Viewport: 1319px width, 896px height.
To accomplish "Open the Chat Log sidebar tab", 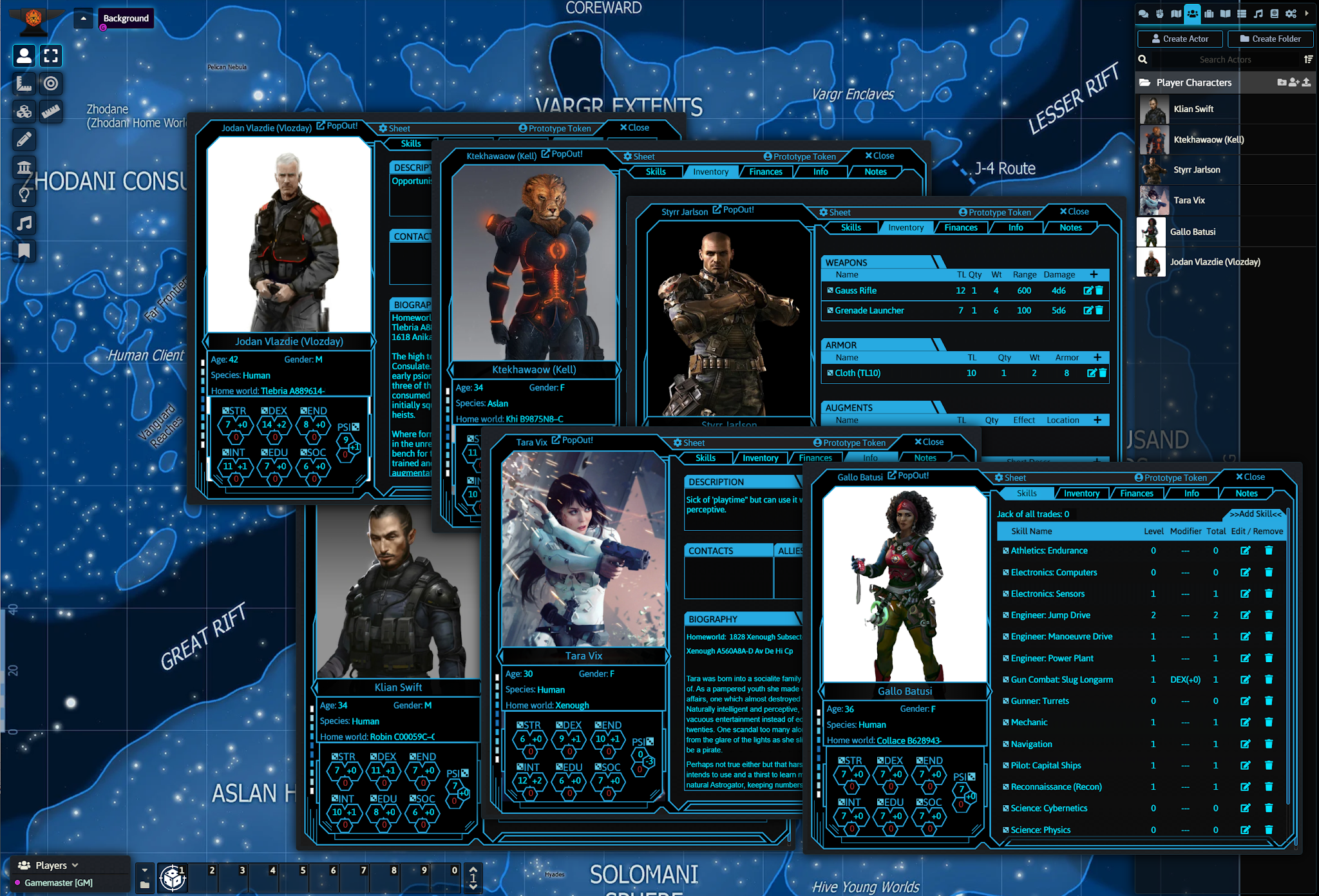I will (1143, 13).
